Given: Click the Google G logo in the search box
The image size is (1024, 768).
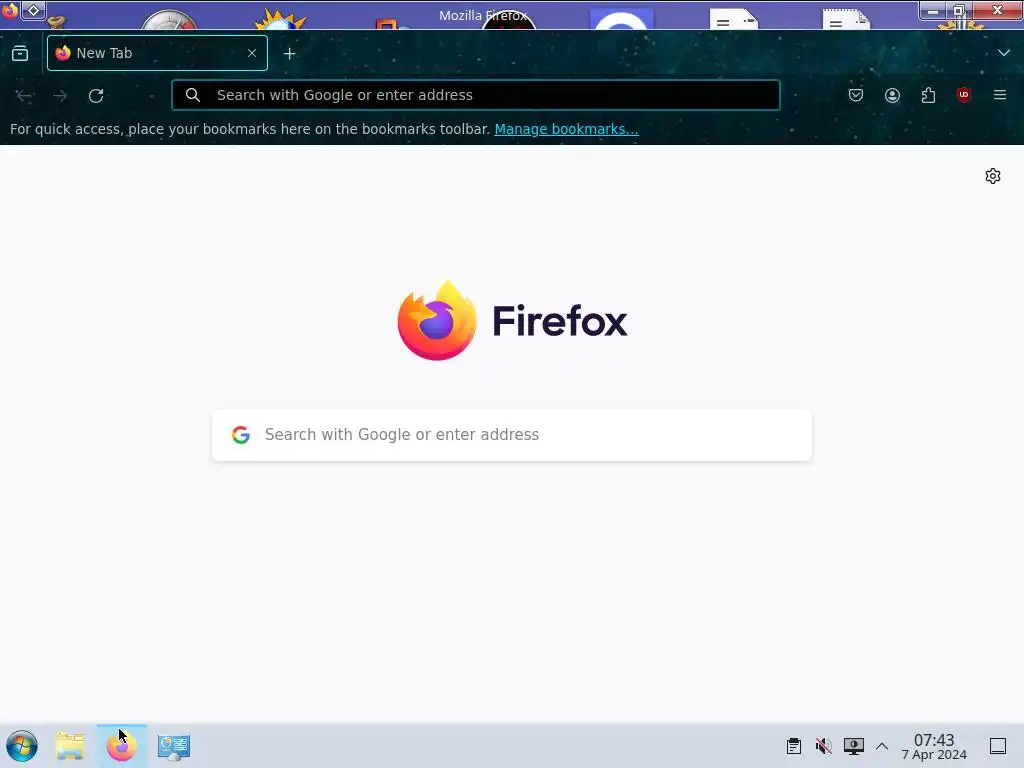Looking at the screenshot, I should [x=241, y=435].
